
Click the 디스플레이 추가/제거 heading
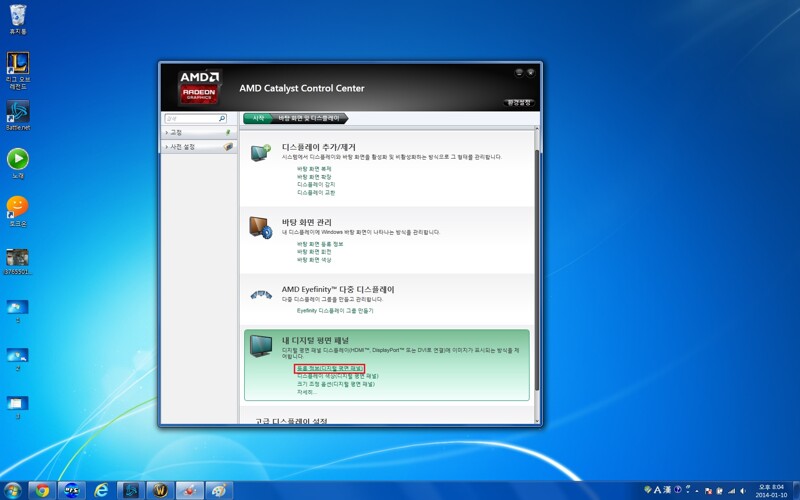[x=319, y=147]
